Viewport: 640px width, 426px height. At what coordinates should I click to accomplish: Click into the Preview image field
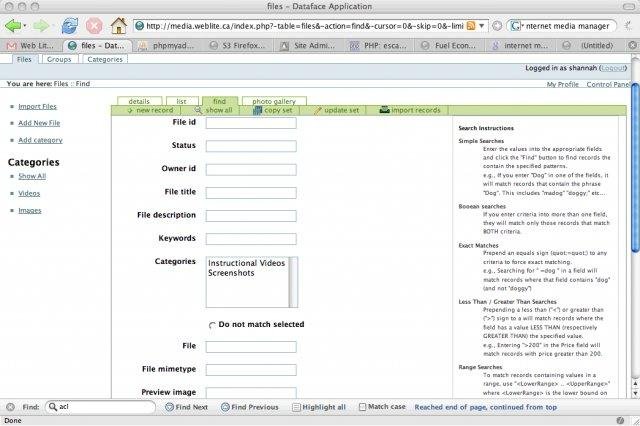click(x=251, y=393)
